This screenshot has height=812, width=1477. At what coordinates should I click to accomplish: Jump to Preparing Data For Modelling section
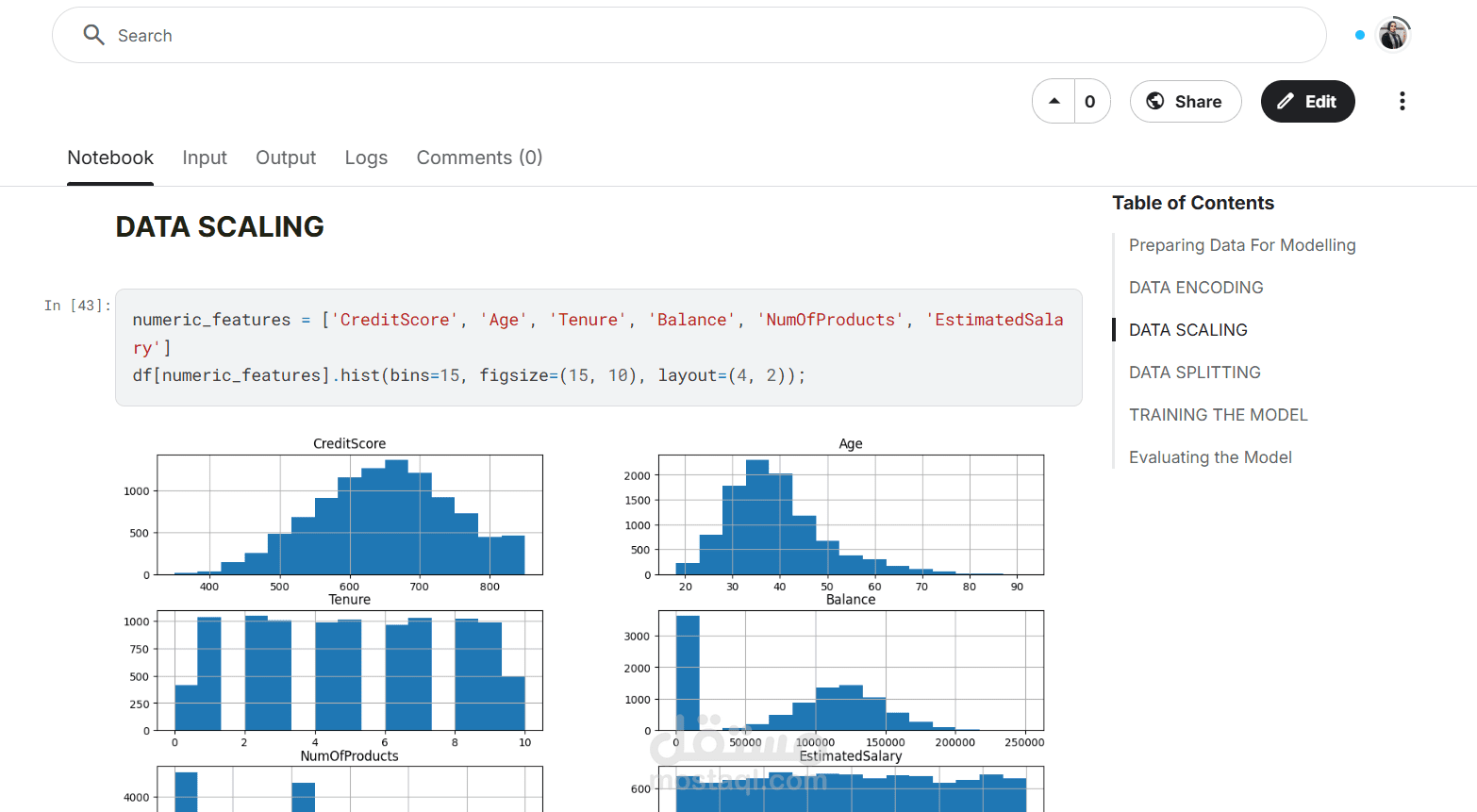1242,245
